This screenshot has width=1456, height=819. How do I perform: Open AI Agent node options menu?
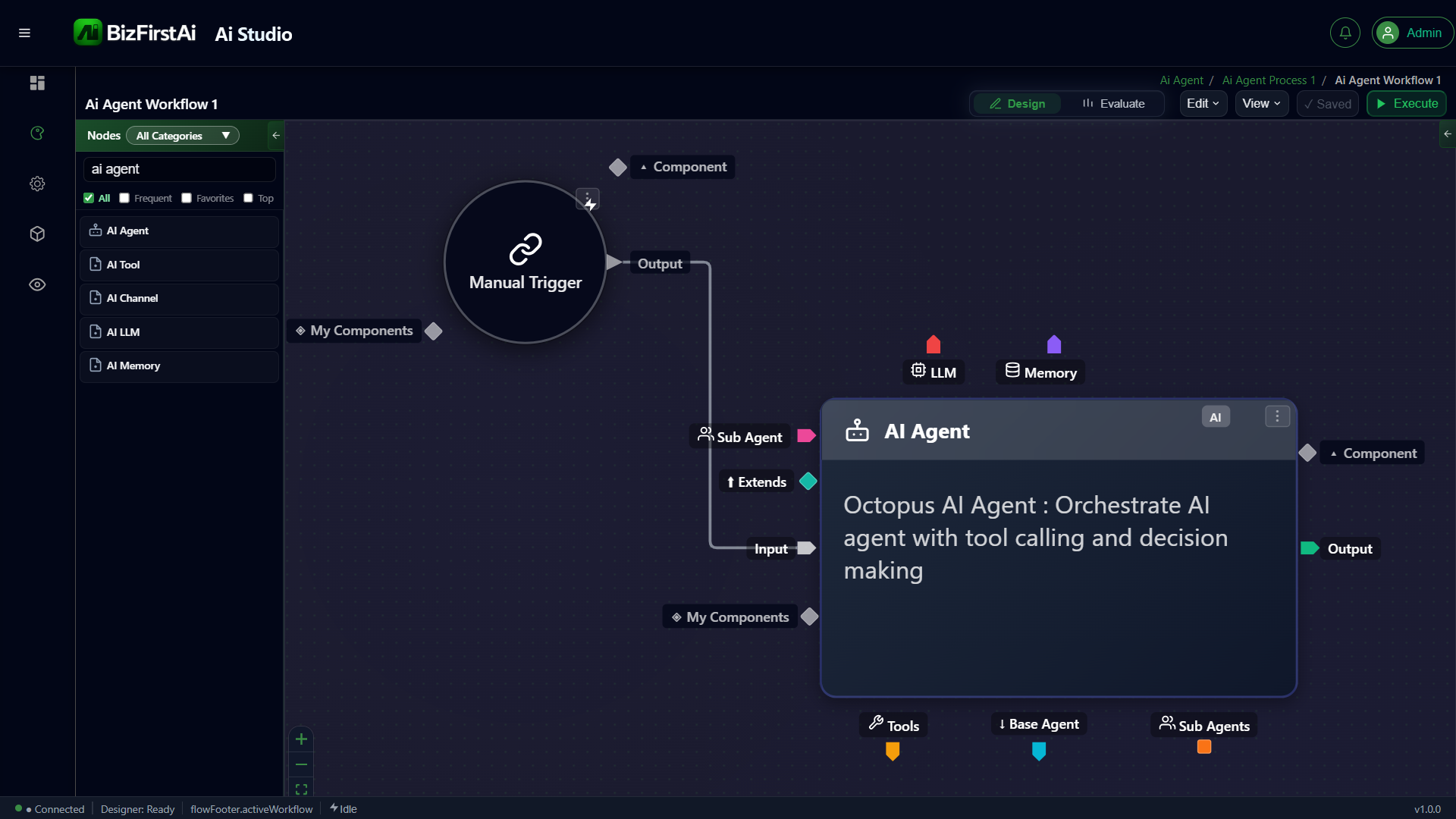click(x=1277, y=416)
